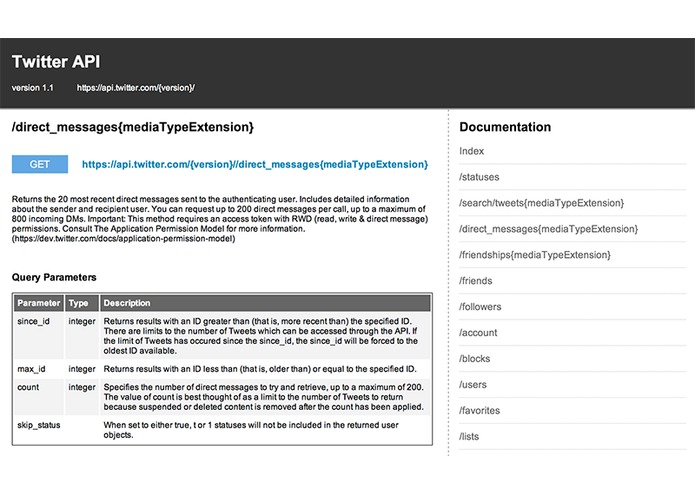Screen dimensions: 695x494
Task: Click the Type column header
Action: click(82, 303)
